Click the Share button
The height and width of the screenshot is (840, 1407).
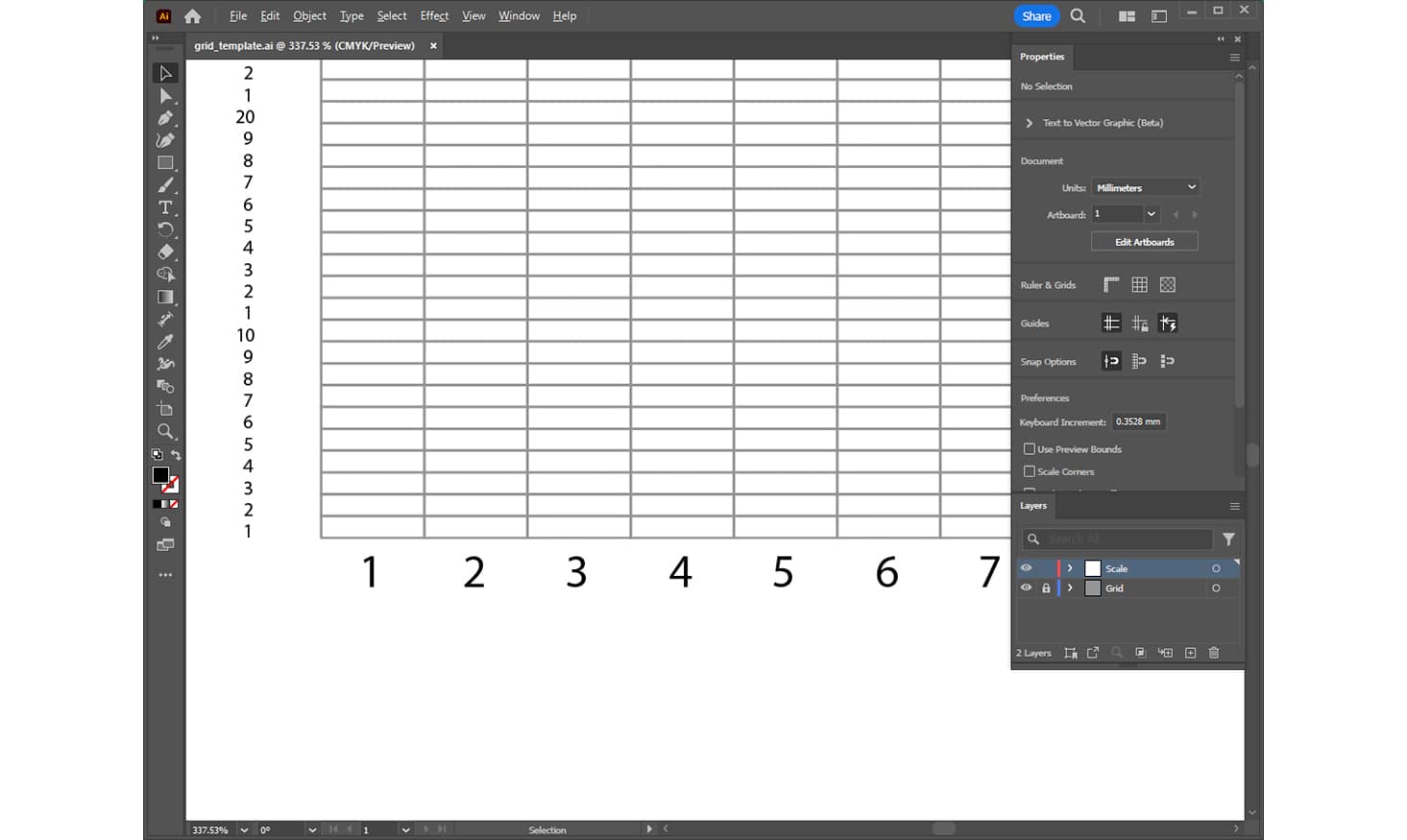1036,16
